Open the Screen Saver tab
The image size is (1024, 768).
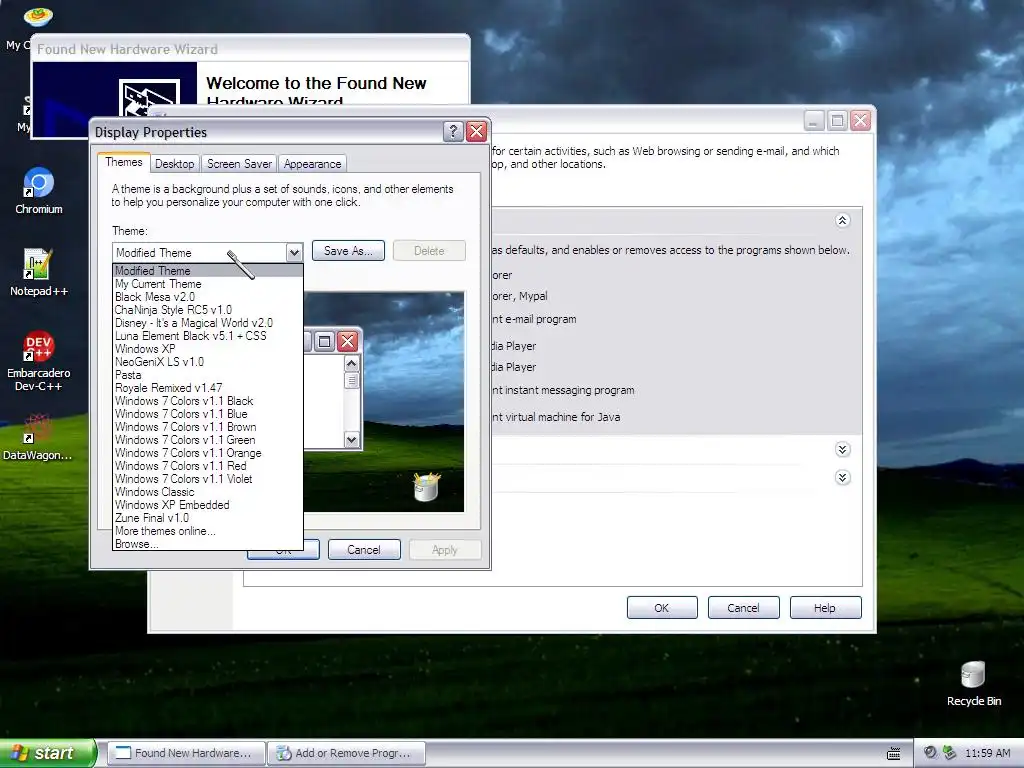pos(239,164)
